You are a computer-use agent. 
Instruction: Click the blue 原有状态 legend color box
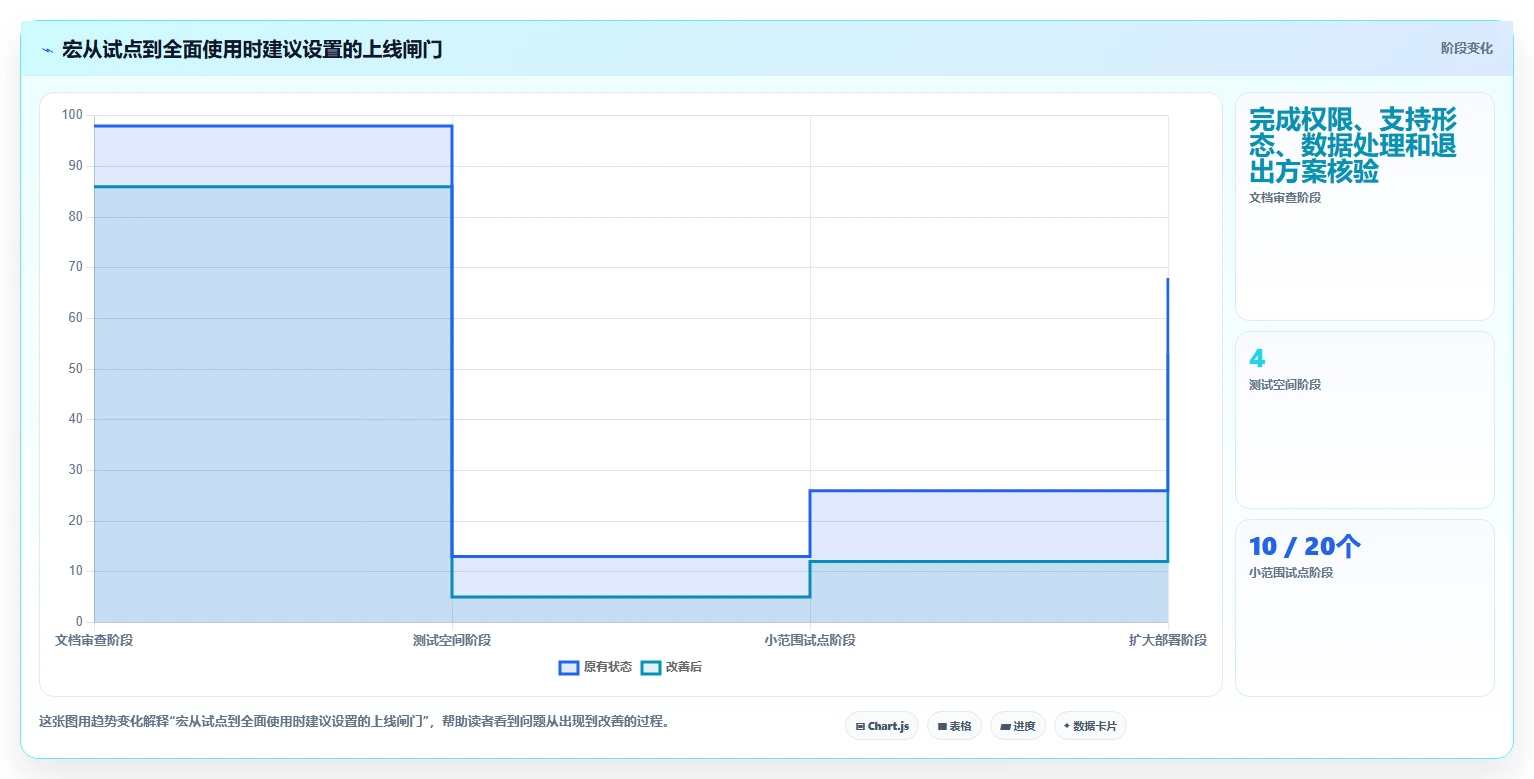(x=569, y=667)
